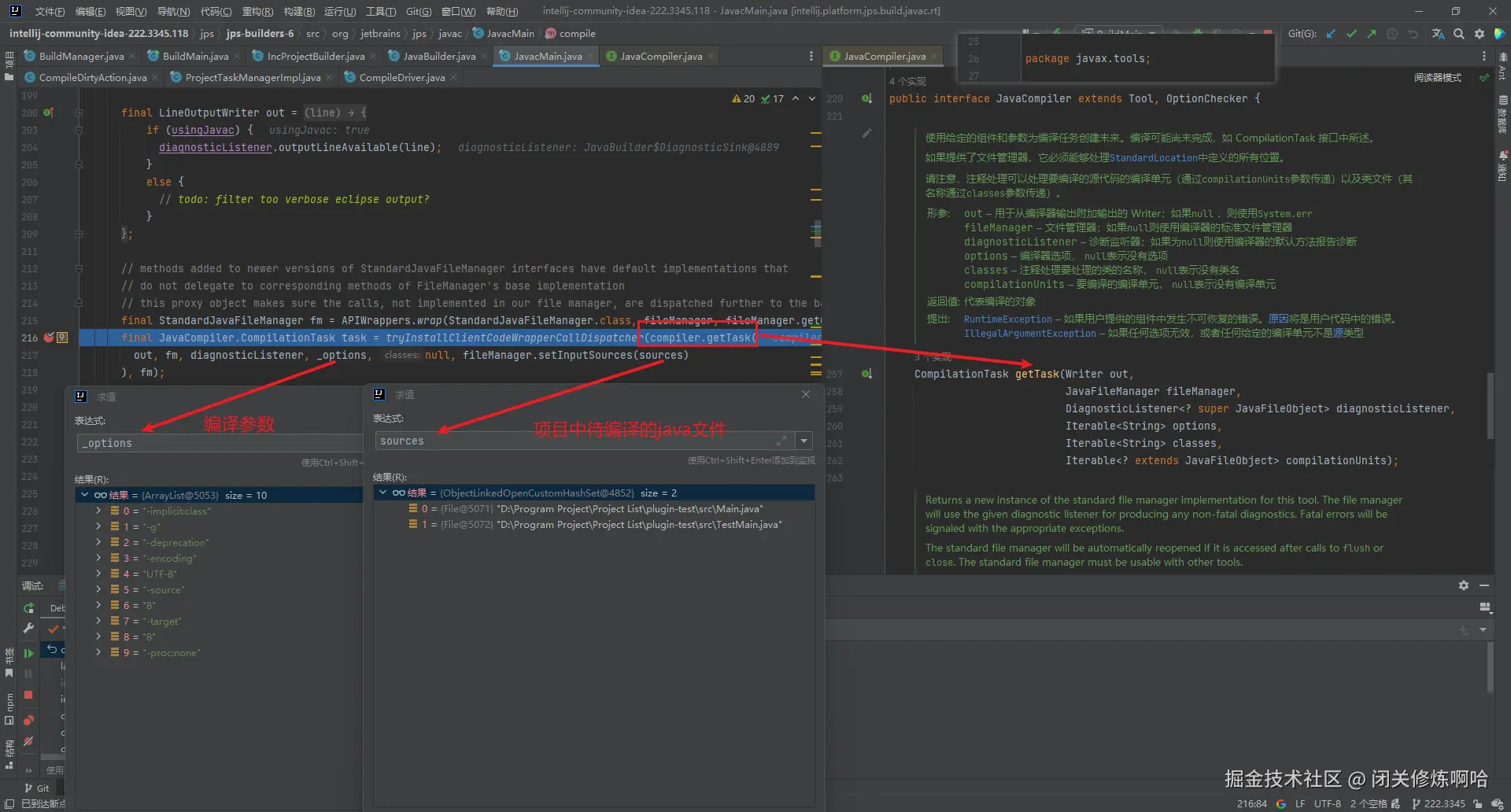Click the Git update project blue arrow
Screen dimensions: 1511x812
click(x=1331, y=34)
